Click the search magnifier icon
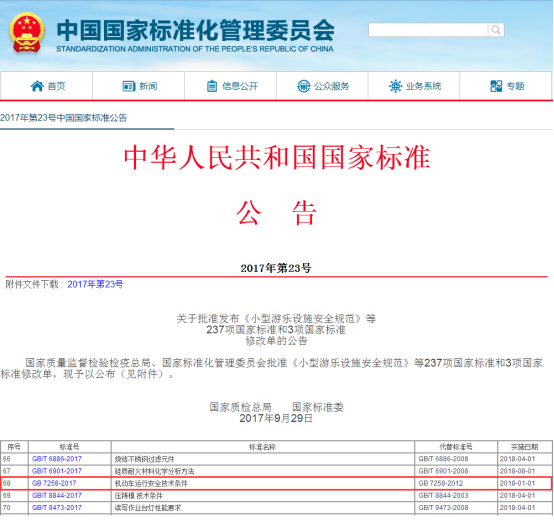The width and height of the screenshot is (554, 526). [496, 30]
